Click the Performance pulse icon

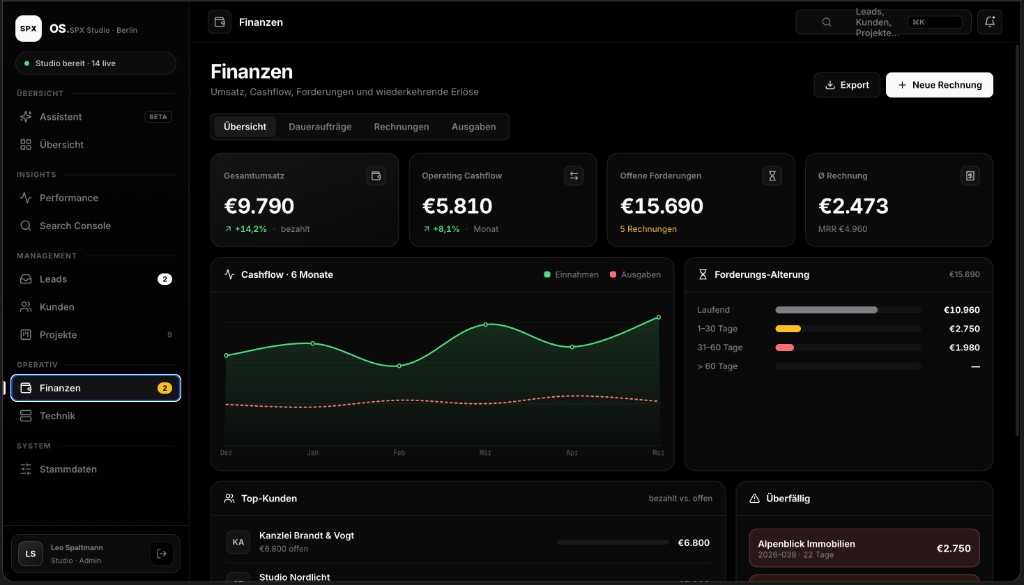[x=25, y=198]
